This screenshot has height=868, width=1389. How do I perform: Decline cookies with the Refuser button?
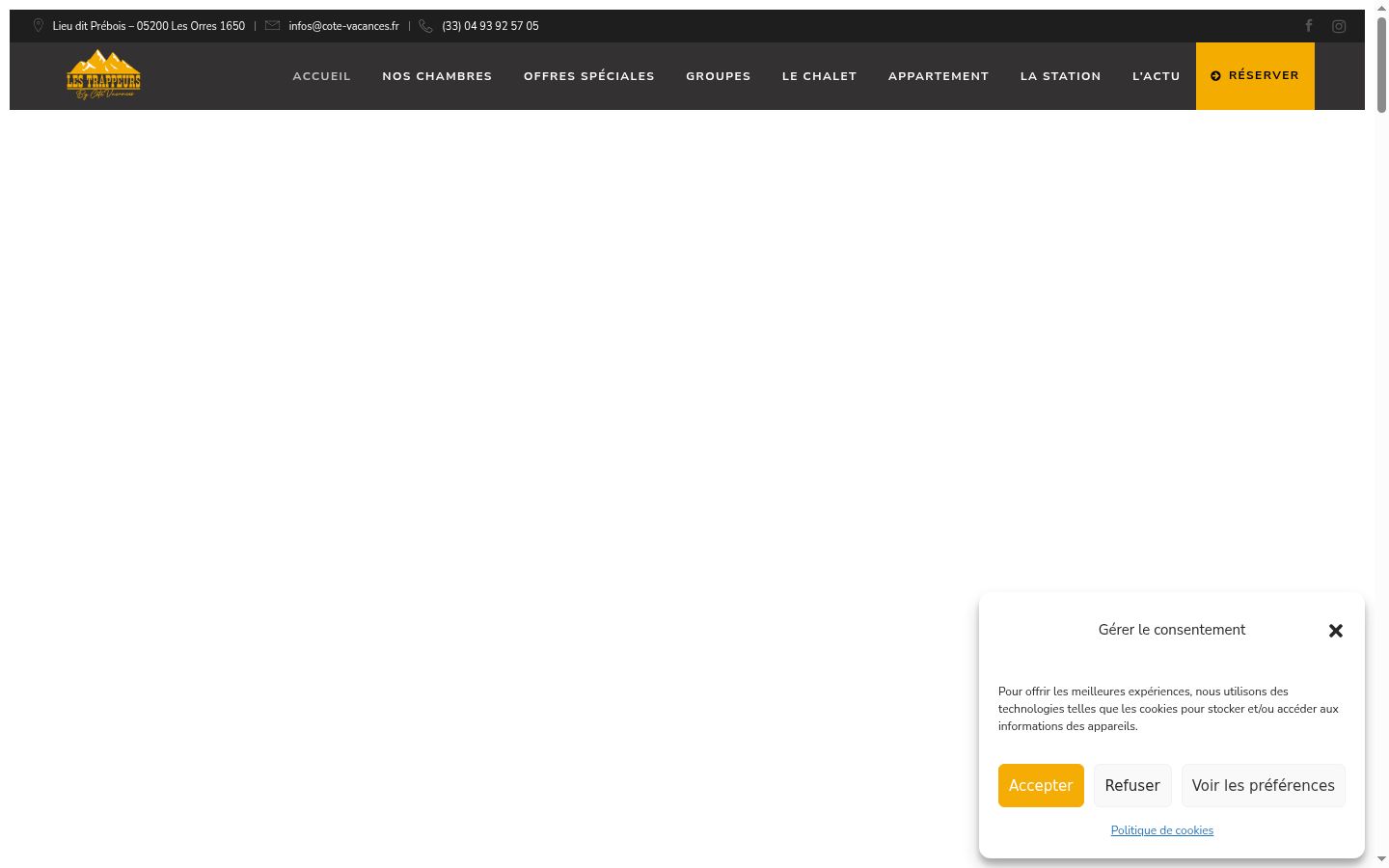[1132, 785]
